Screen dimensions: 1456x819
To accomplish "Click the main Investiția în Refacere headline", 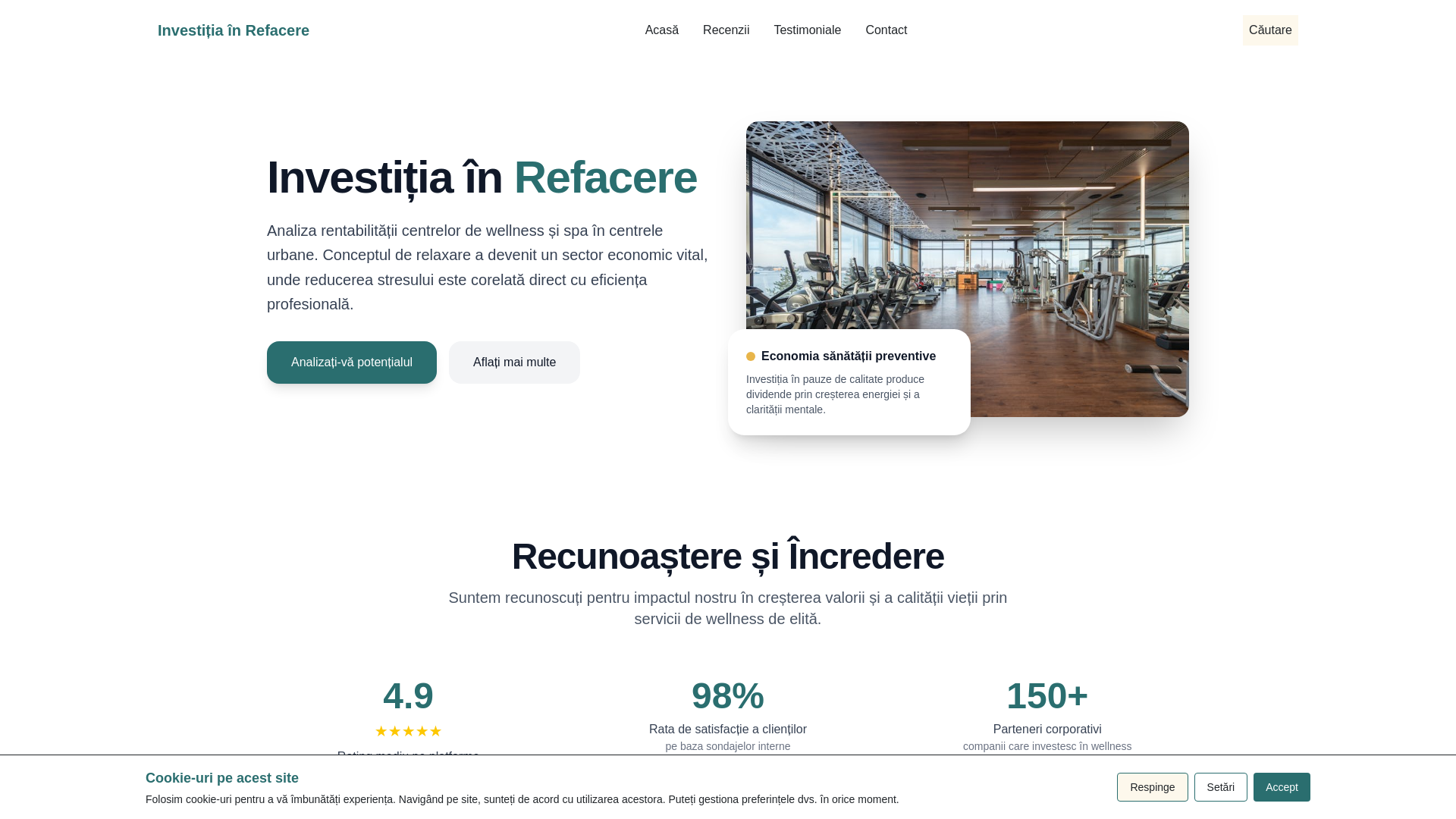I will (x=482, y=177).
